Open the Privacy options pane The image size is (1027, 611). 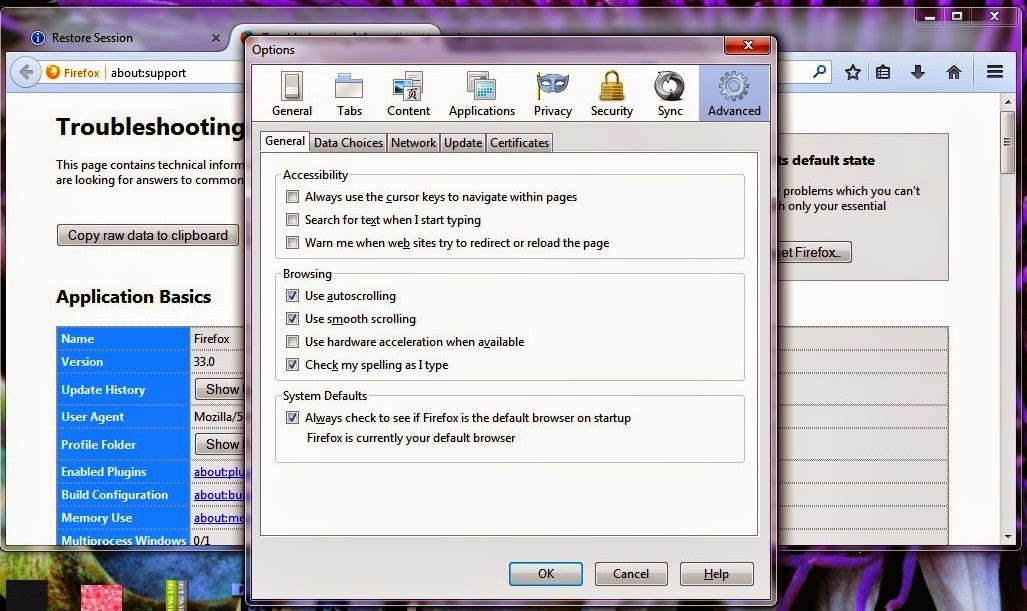(x=553, y=94)
